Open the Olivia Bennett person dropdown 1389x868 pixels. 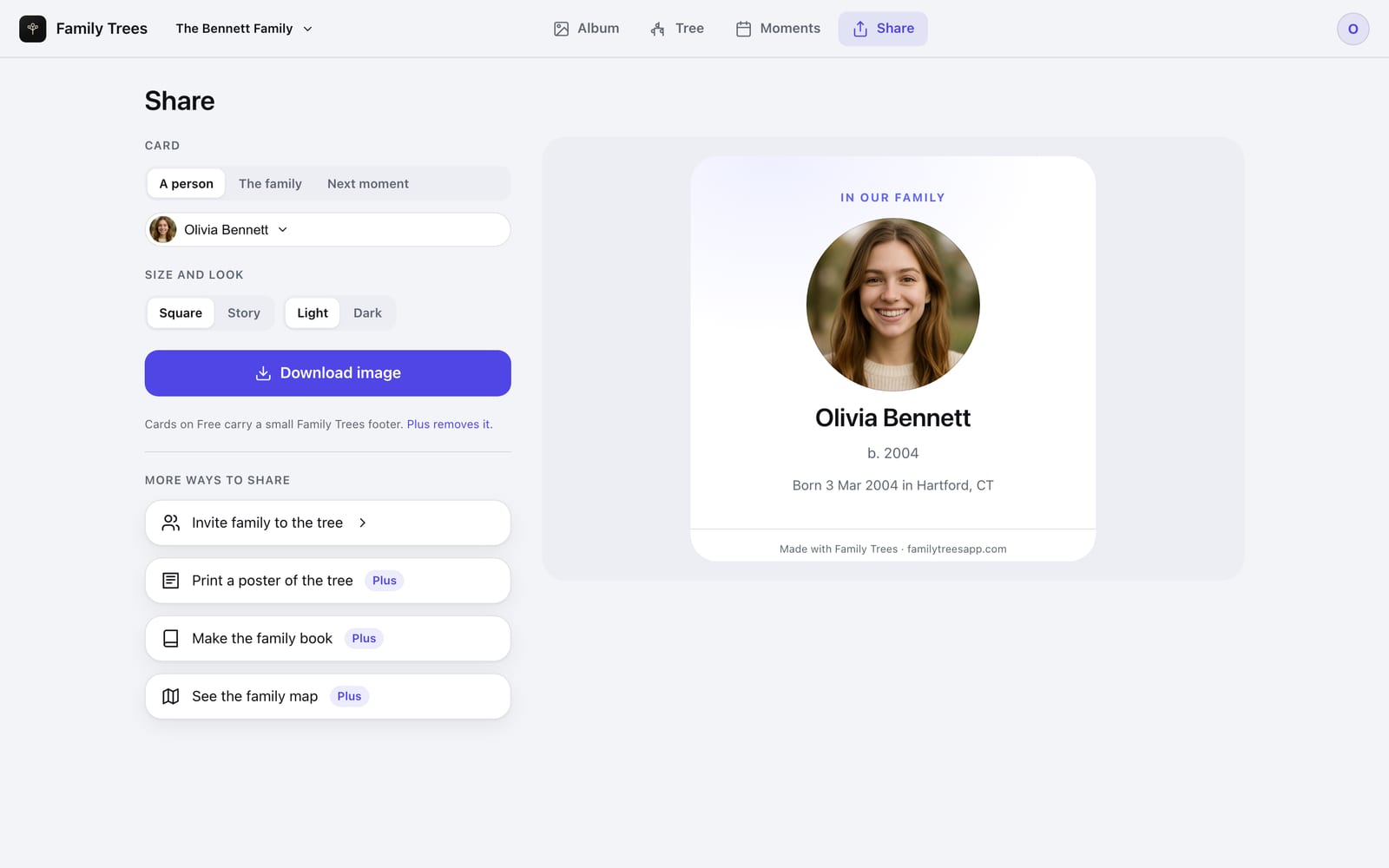pos(328,229)
